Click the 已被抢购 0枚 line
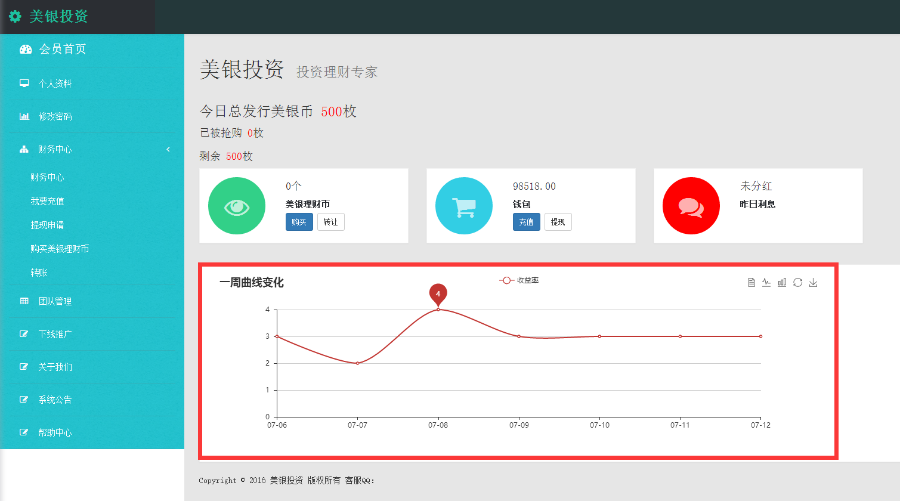Viewport: 900px width, 501px height. point(231,133)
